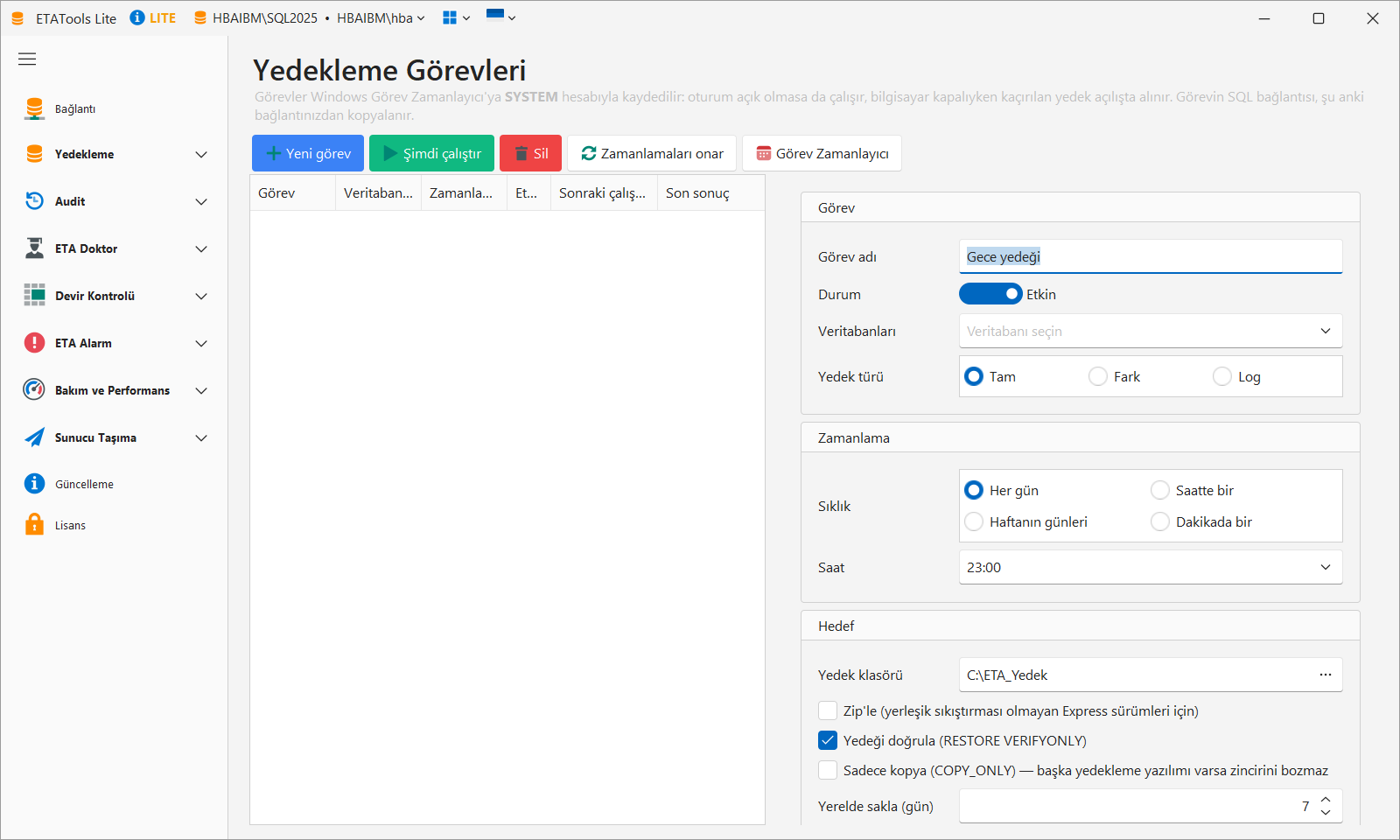Choose the Haftanın günleri frequency option
Screen dimensions: 1400x840
[x=974, y=521]
